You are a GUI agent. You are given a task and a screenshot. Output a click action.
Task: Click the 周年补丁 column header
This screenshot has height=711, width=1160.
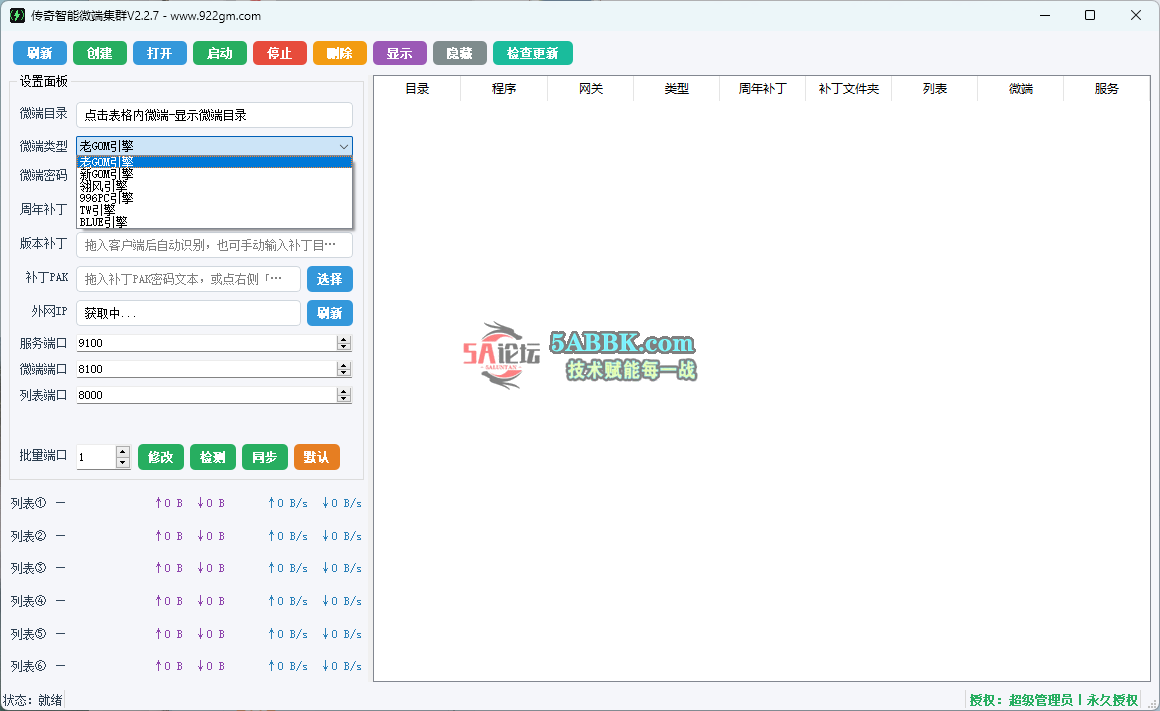[762, 89]
